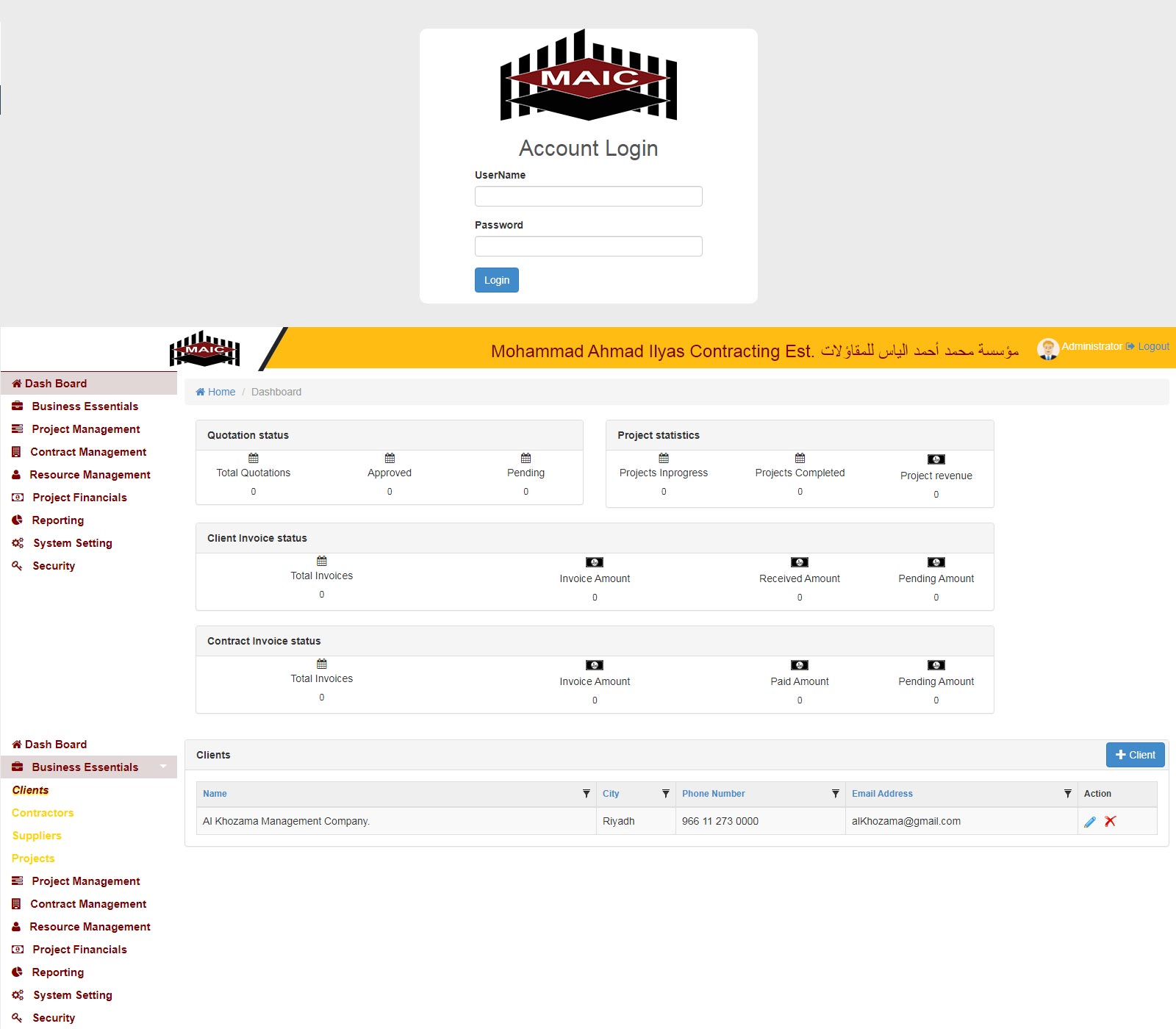The image size is (1176, 1029).
Task: Click the UserName input field
Action: (x=588, y=196)
